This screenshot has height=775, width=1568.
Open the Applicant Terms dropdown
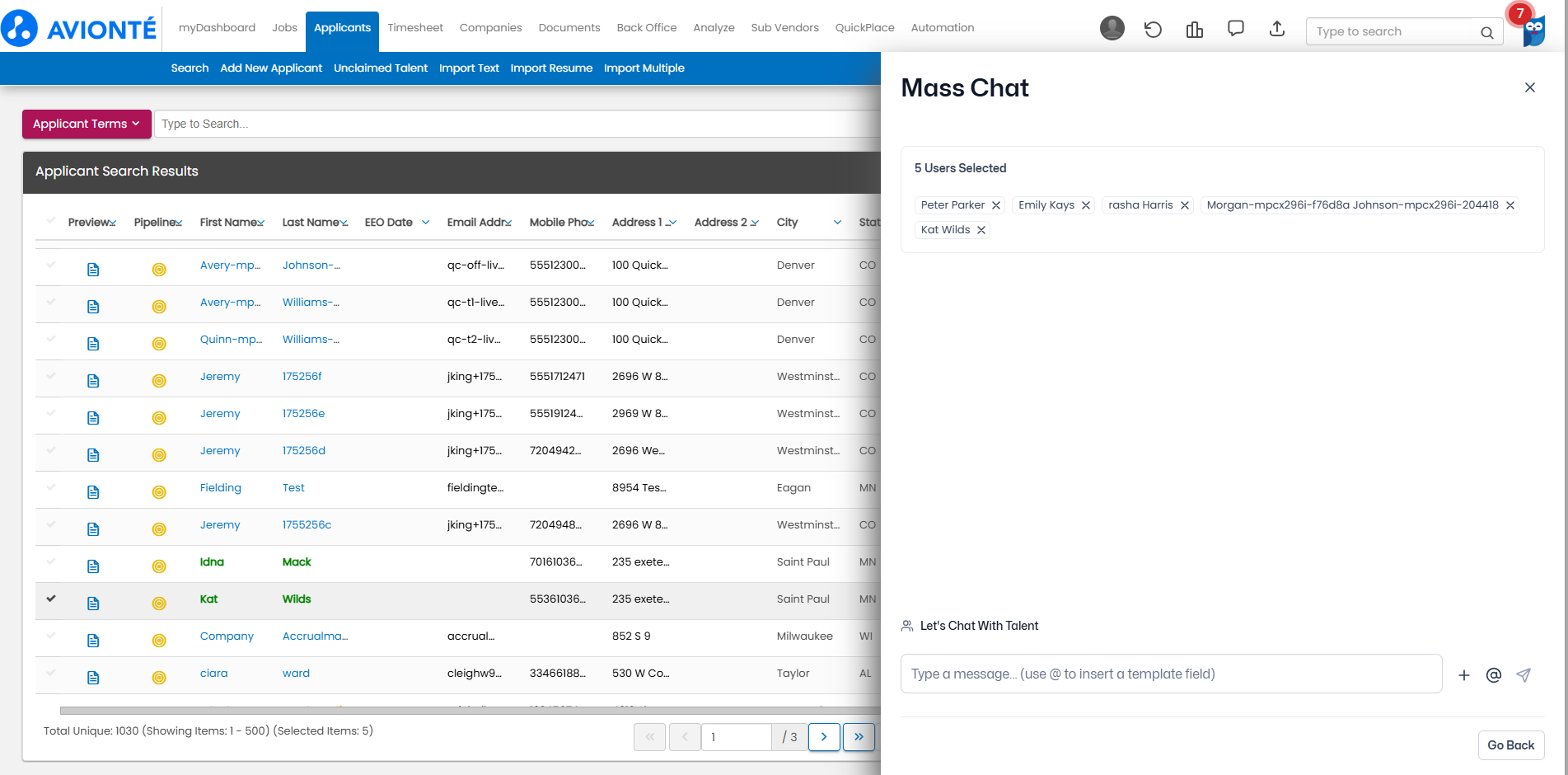point(87,124)
